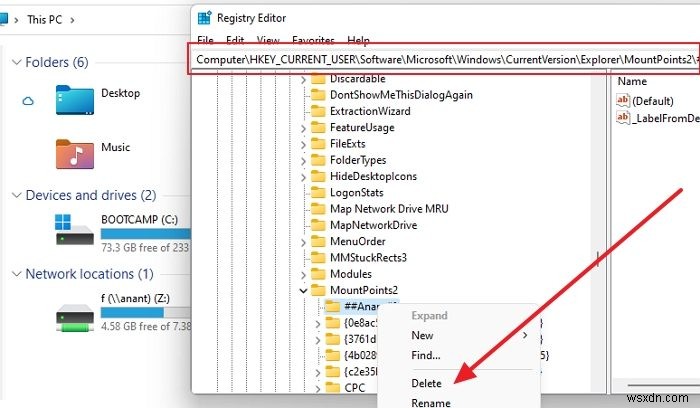
Task: Select the CPC key folder icon
Action: (333, 387)
